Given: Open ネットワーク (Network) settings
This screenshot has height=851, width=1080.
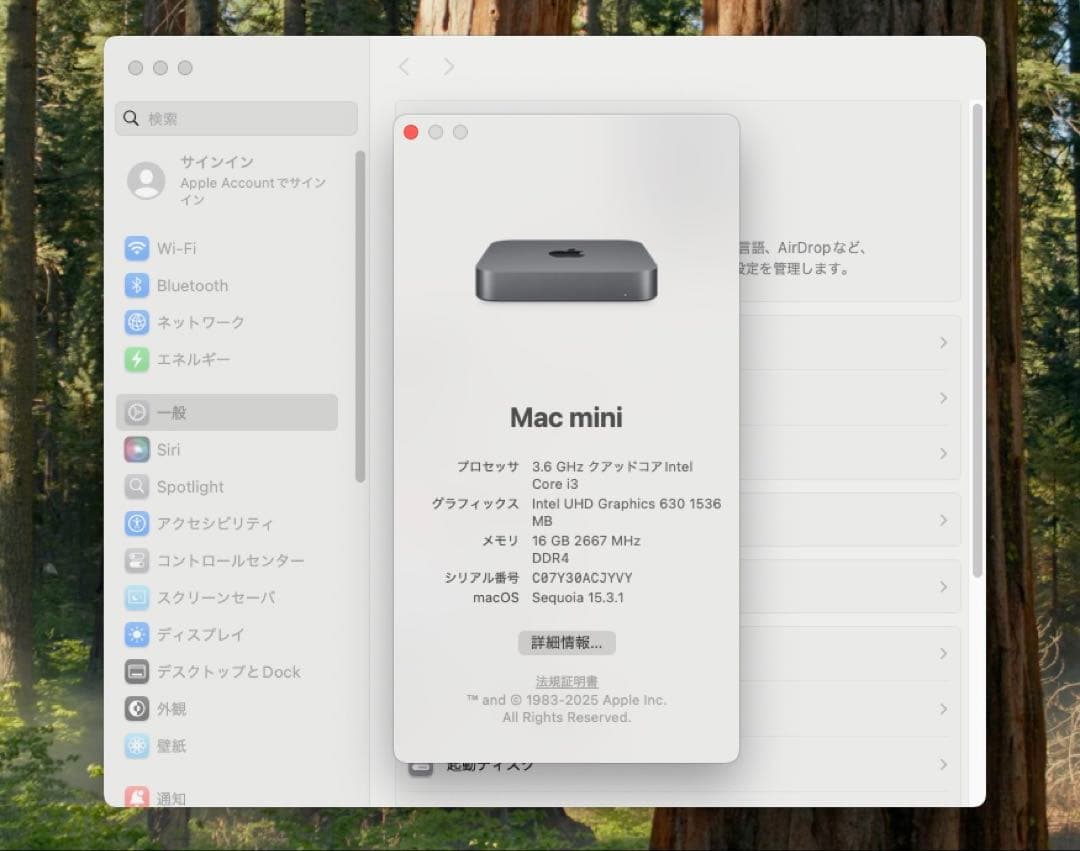Looking at the screenshot, I should [136, 322].
